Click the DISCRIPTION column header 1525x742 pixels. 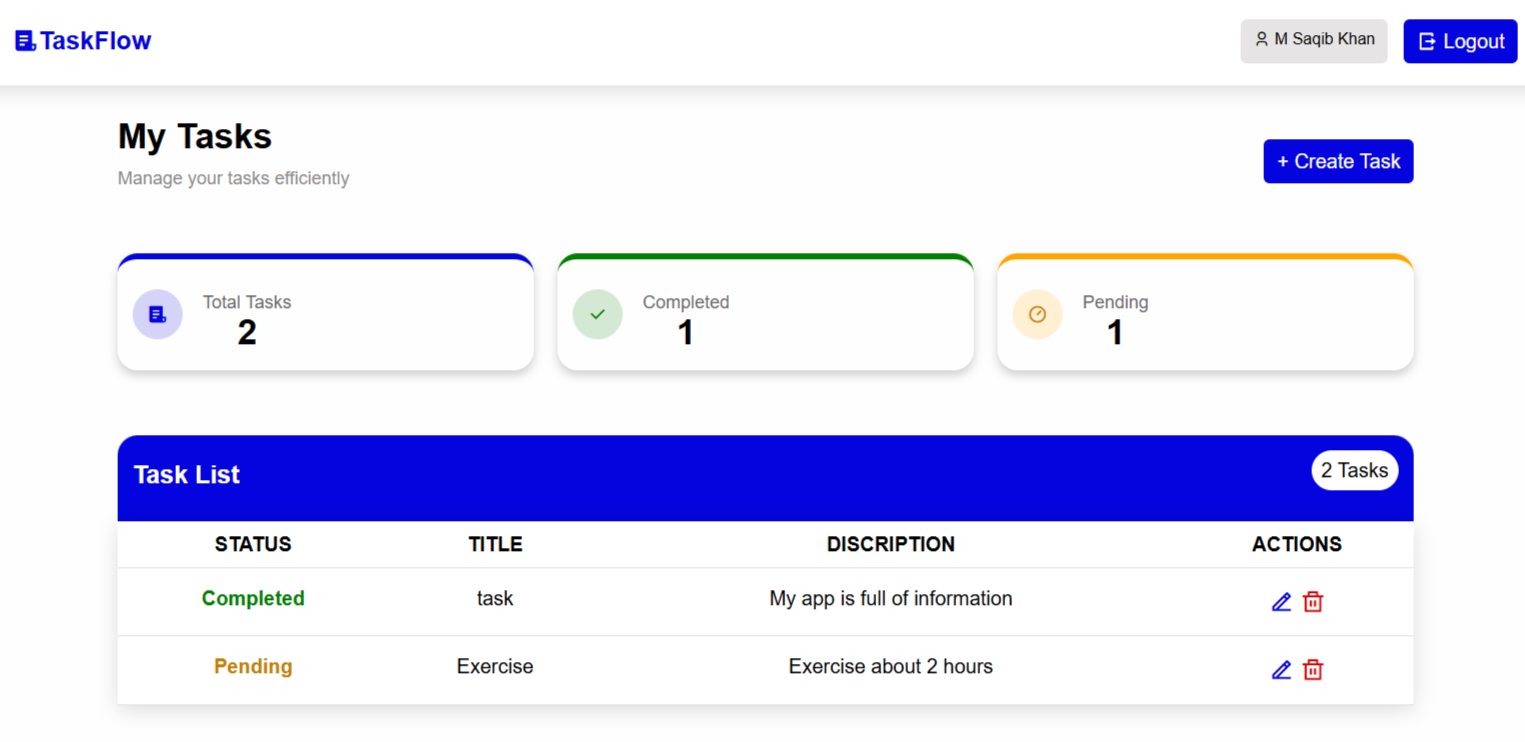coord(890,545)
